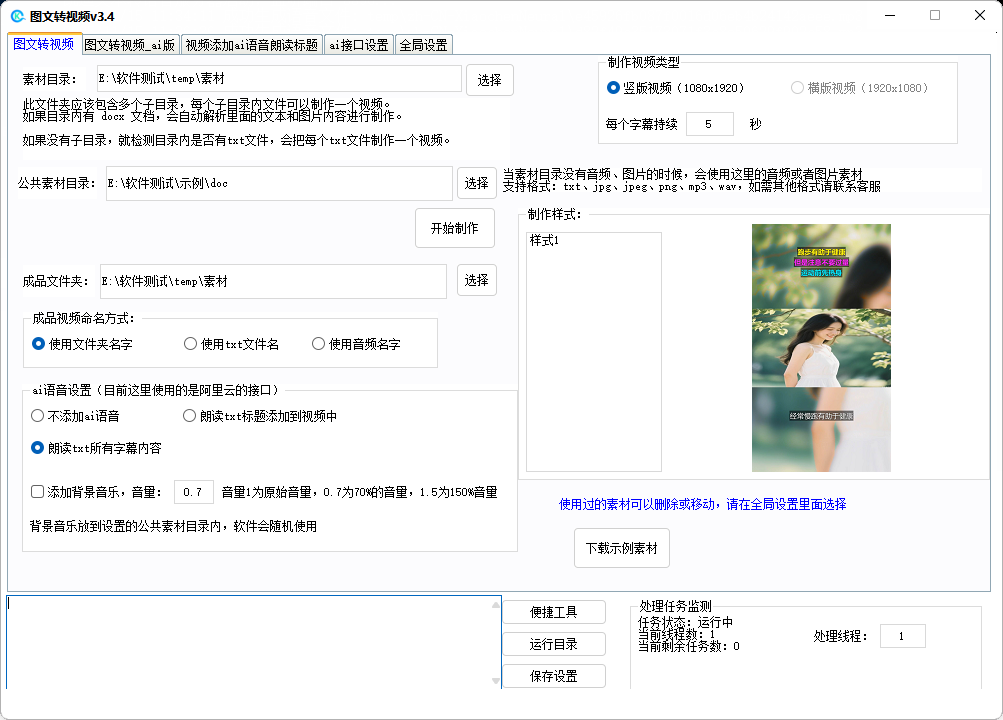Go to the 全局设置 tab
This screenshot has width=1003, height=720.
[x=424, y=45]
